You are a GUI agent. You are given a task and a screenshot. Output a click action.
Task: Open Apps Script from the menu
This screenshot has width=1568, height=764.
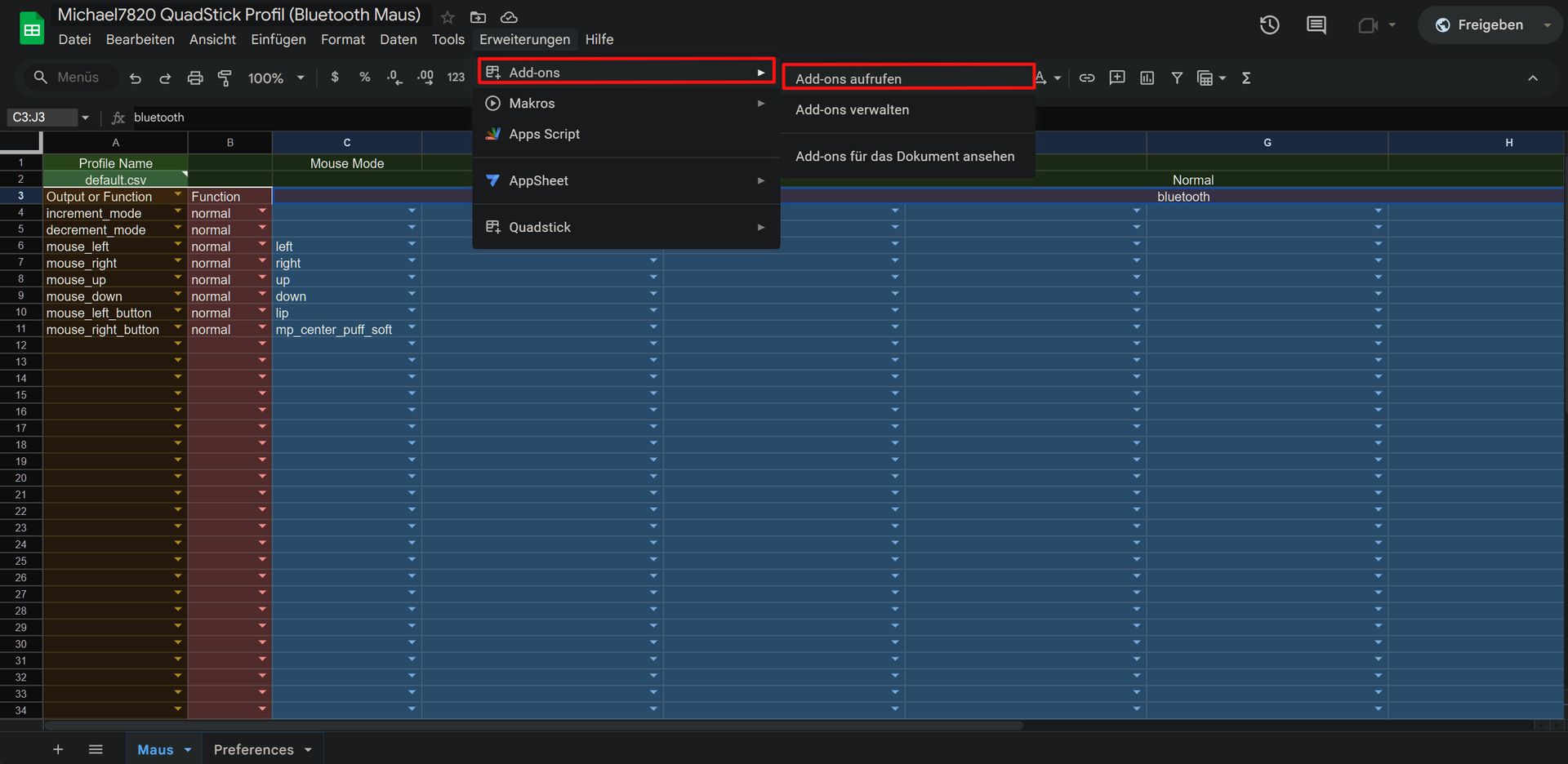pos(626,134)
